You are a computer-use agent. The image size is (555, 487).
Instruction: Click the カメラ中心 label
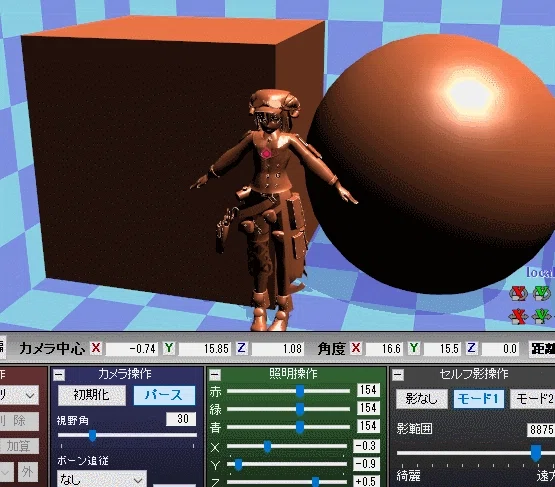click(52, 349)
